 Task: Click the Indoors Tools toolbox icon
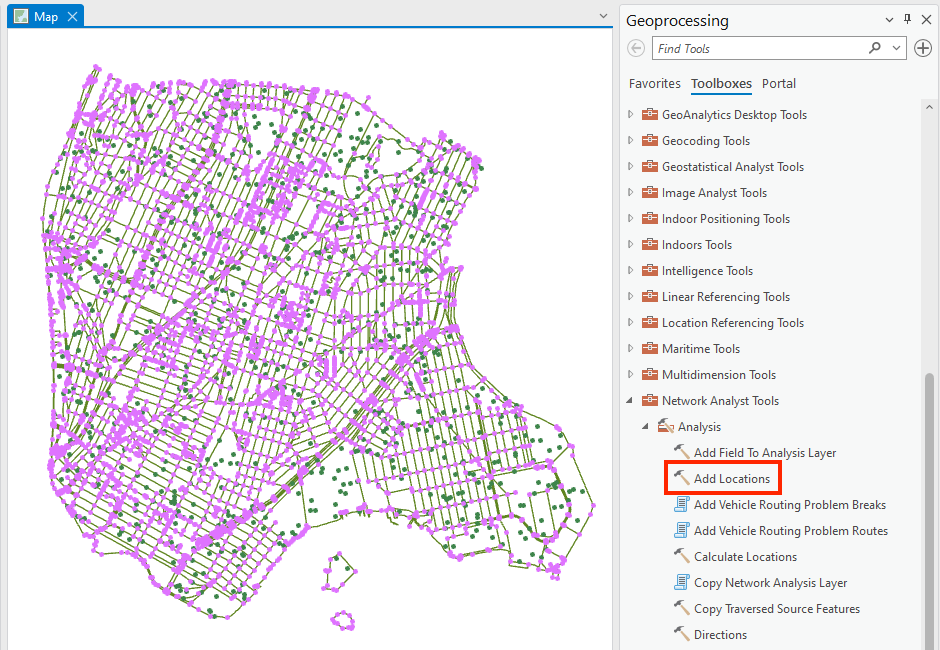(650, 244)
